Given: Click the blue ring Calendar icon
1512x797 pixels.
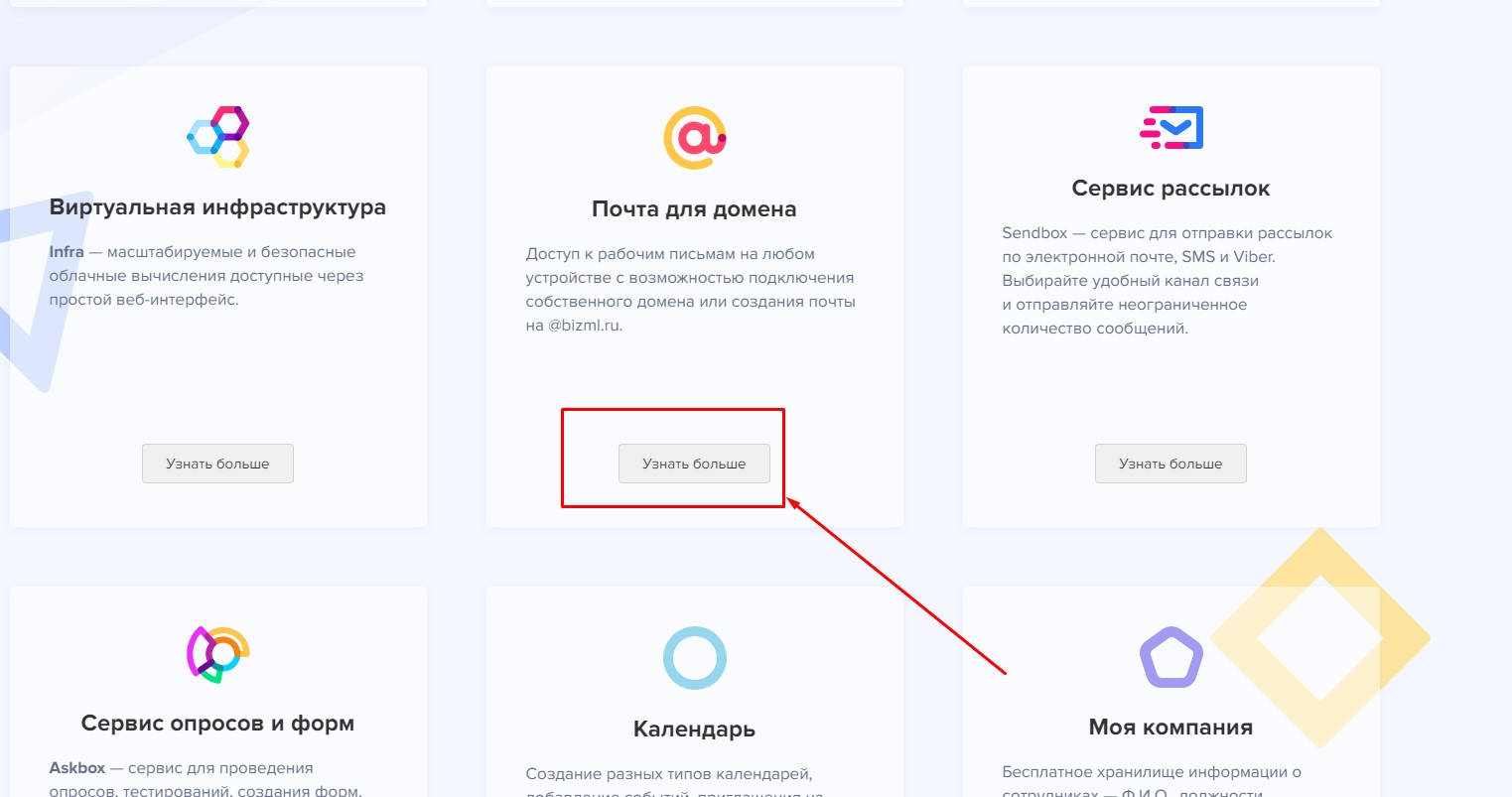Looking at the screenshot, I should (x=694, y=657).
